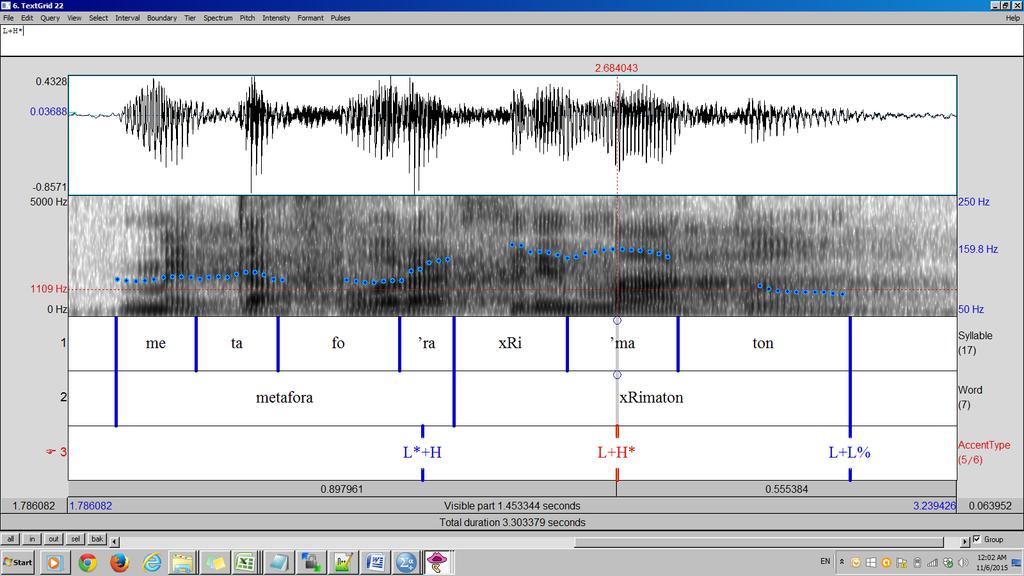
Task: Select the L*+H accent point
Action: 423,453
